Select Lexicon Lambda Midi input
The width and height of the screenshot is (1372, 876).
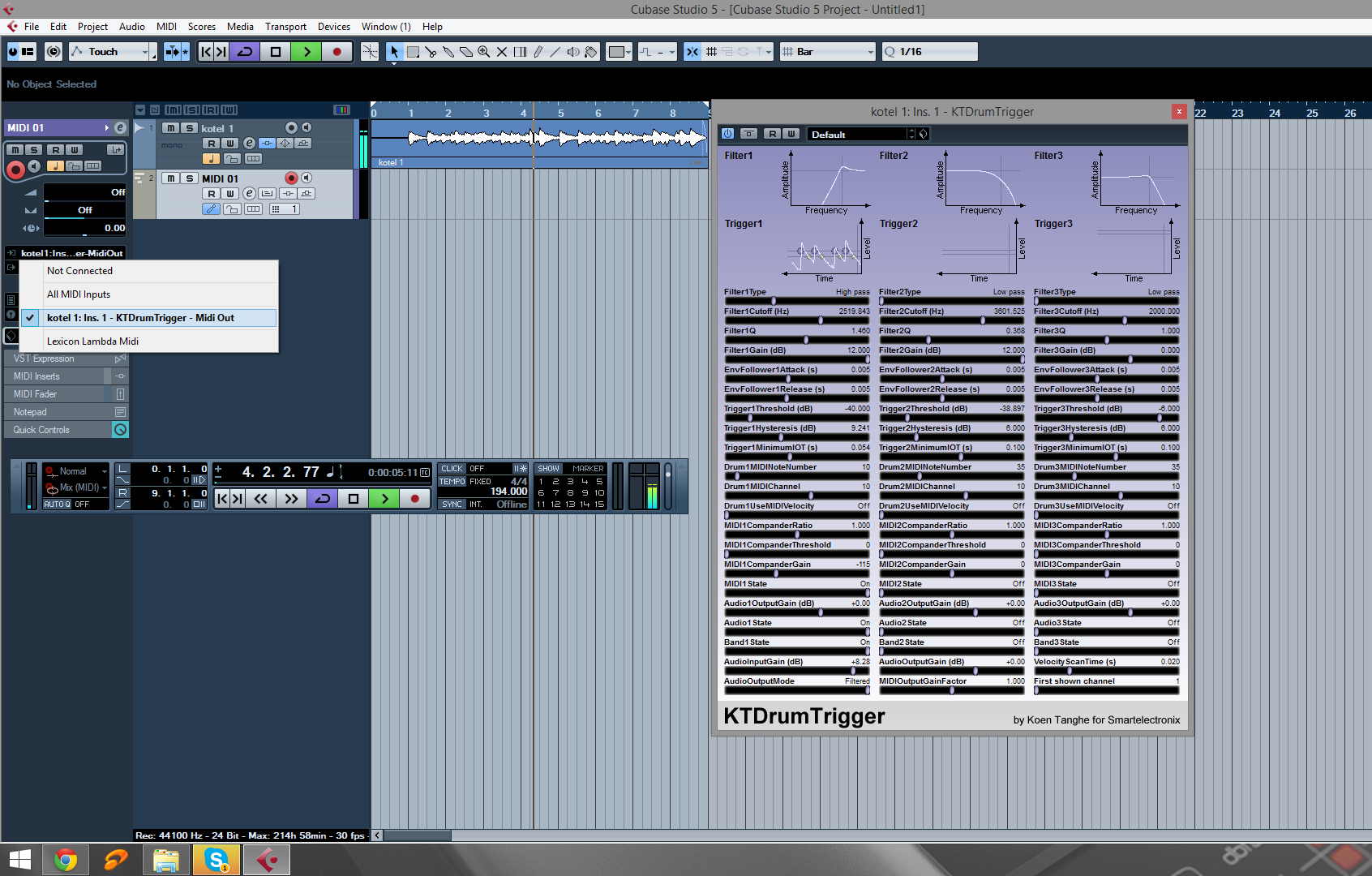point(92,341)
